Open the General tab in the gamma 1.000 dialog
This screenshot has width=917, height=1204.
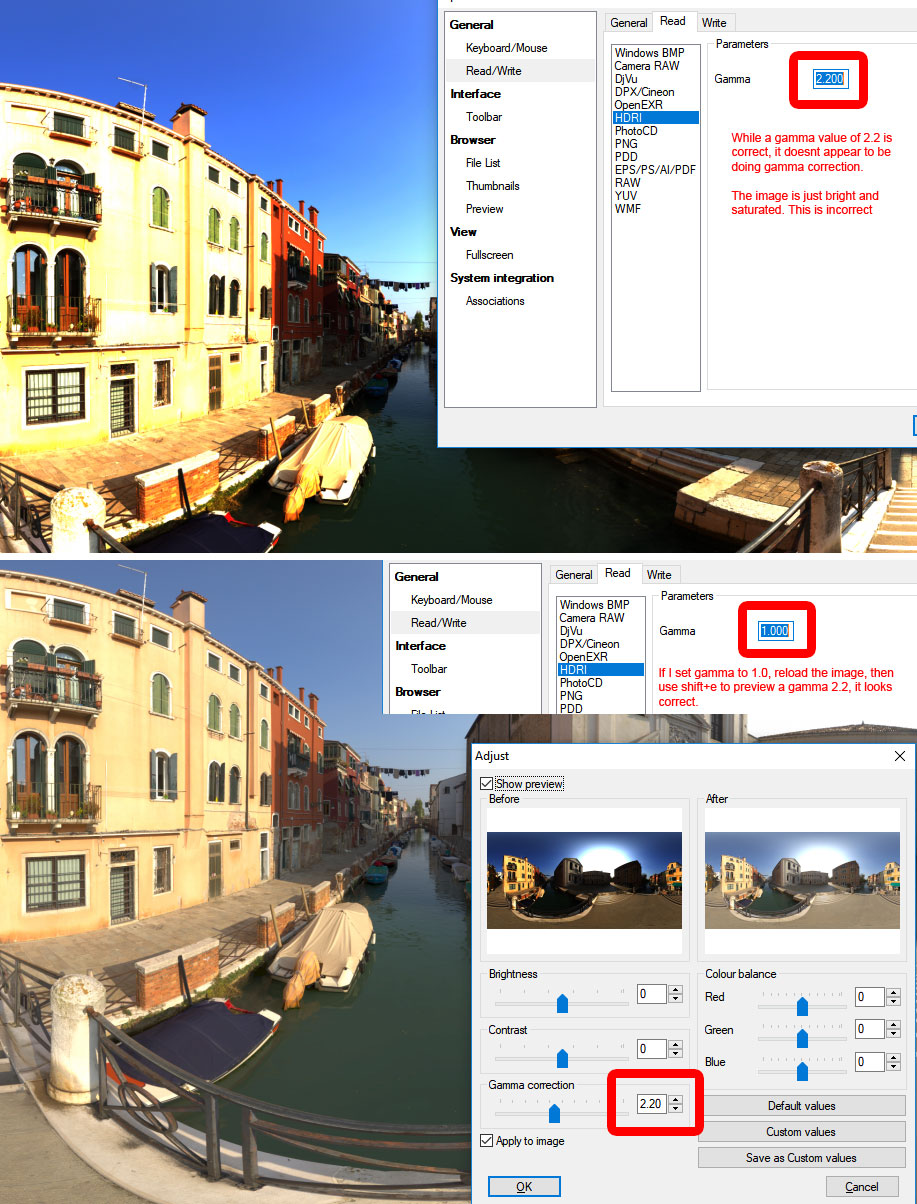pyautogui.click(x=574, y=574)
